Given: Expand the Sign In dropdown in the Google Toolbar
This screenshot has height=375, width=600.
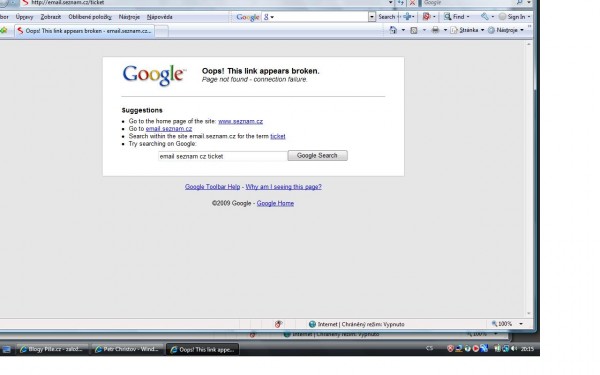Looking at the screenshot, I should pyautogui.click(x=529, y=17).
